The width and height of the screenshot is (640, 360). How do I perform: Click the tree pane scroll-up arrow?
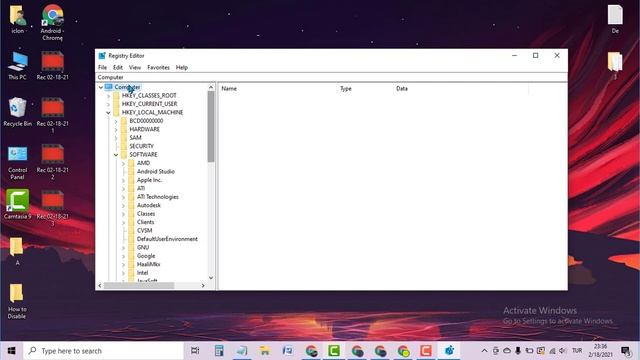(211, 87)
